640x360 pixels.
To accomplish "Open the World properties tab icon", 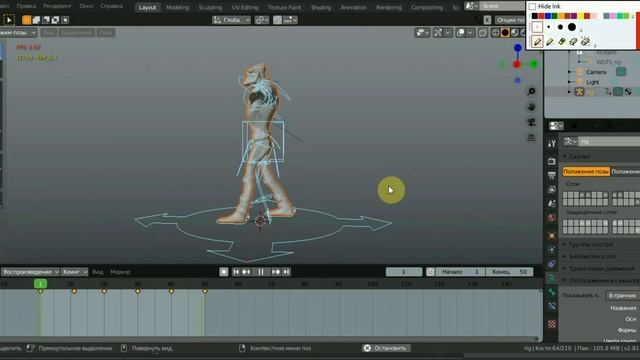I will [x=552, y=218].
